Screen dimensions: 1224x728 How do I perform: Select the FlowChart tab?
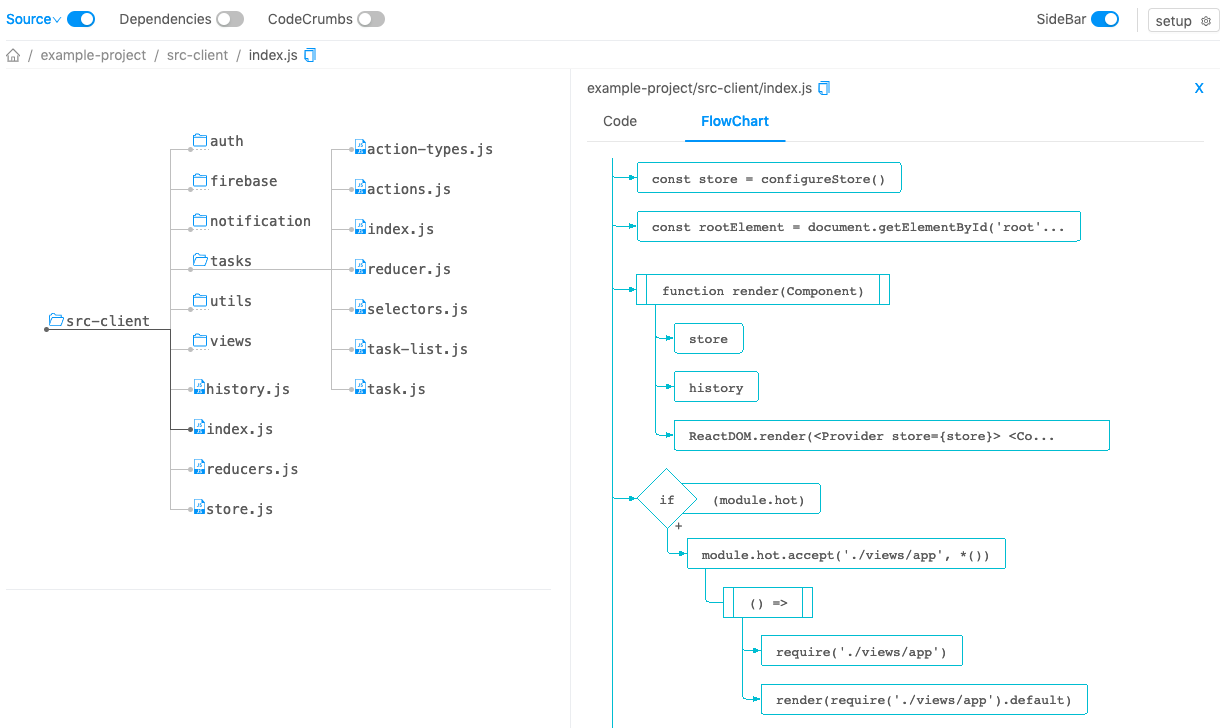[735, 121]
